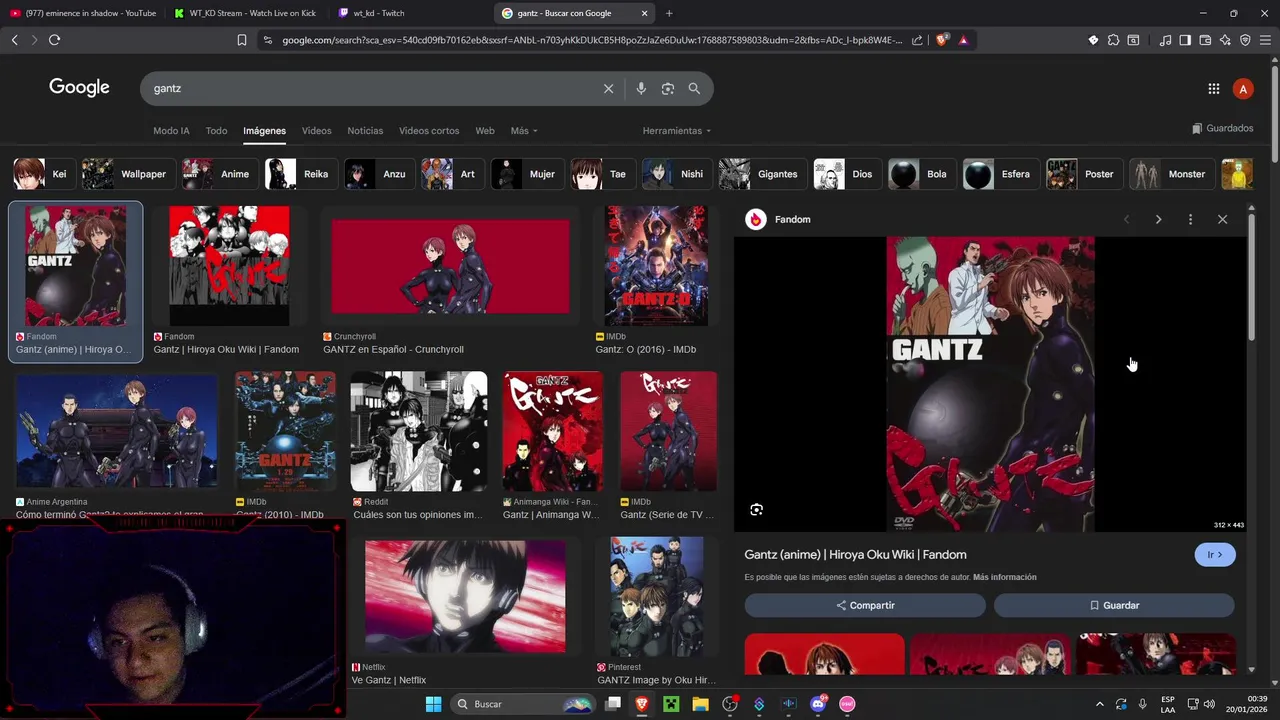
Task: Start voice search with microphone icon
Action: pos(641,88)
